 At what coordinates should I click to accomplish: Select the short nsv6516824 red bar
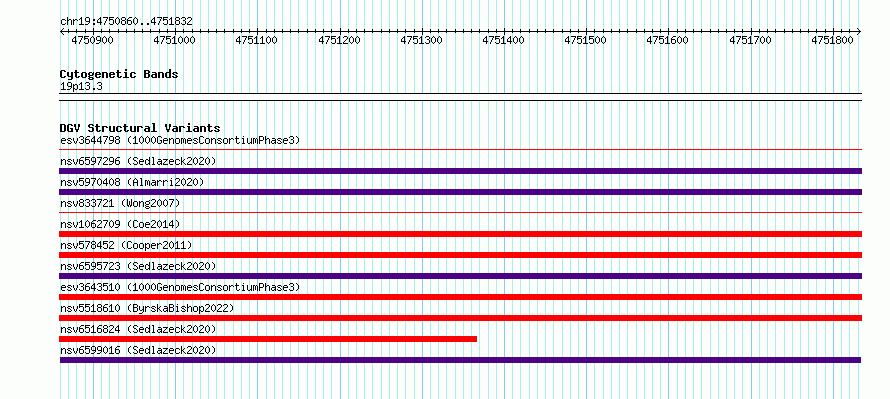pos(268,339)
